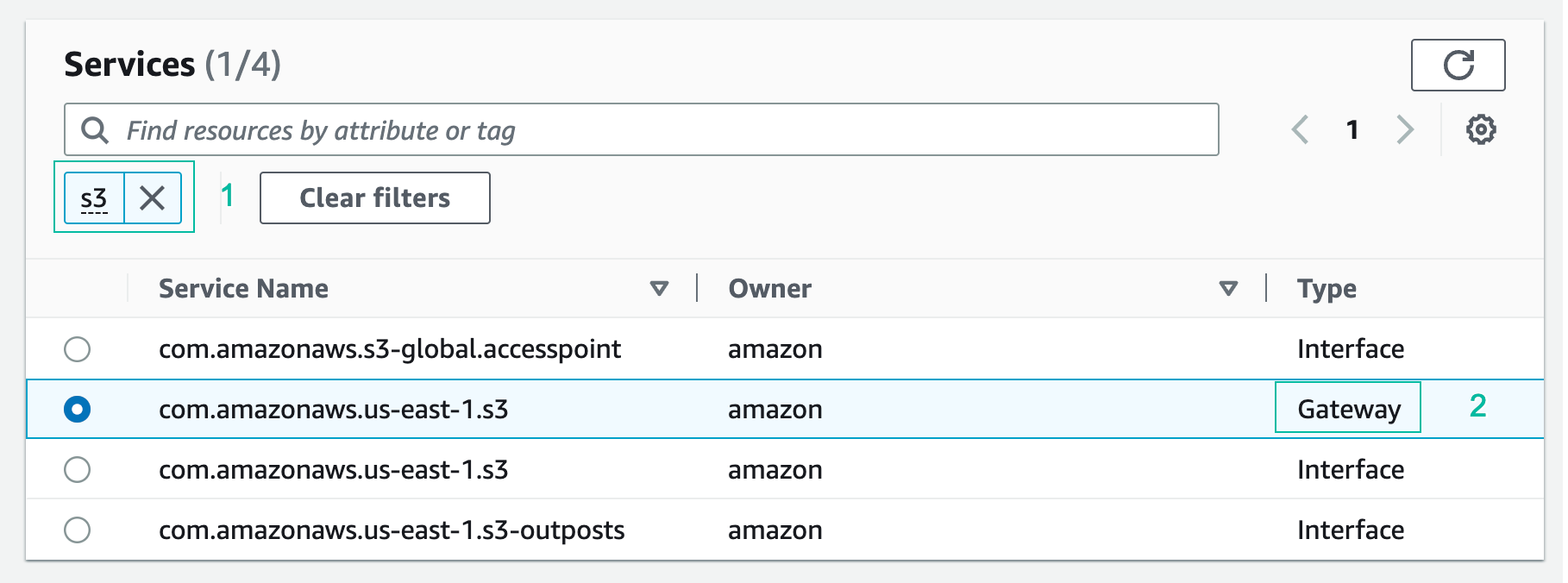Click the com.amazonaws.s3-global.accesspoint service name
This screenshot has height=583, width=1568.
(x=390, y=349)
